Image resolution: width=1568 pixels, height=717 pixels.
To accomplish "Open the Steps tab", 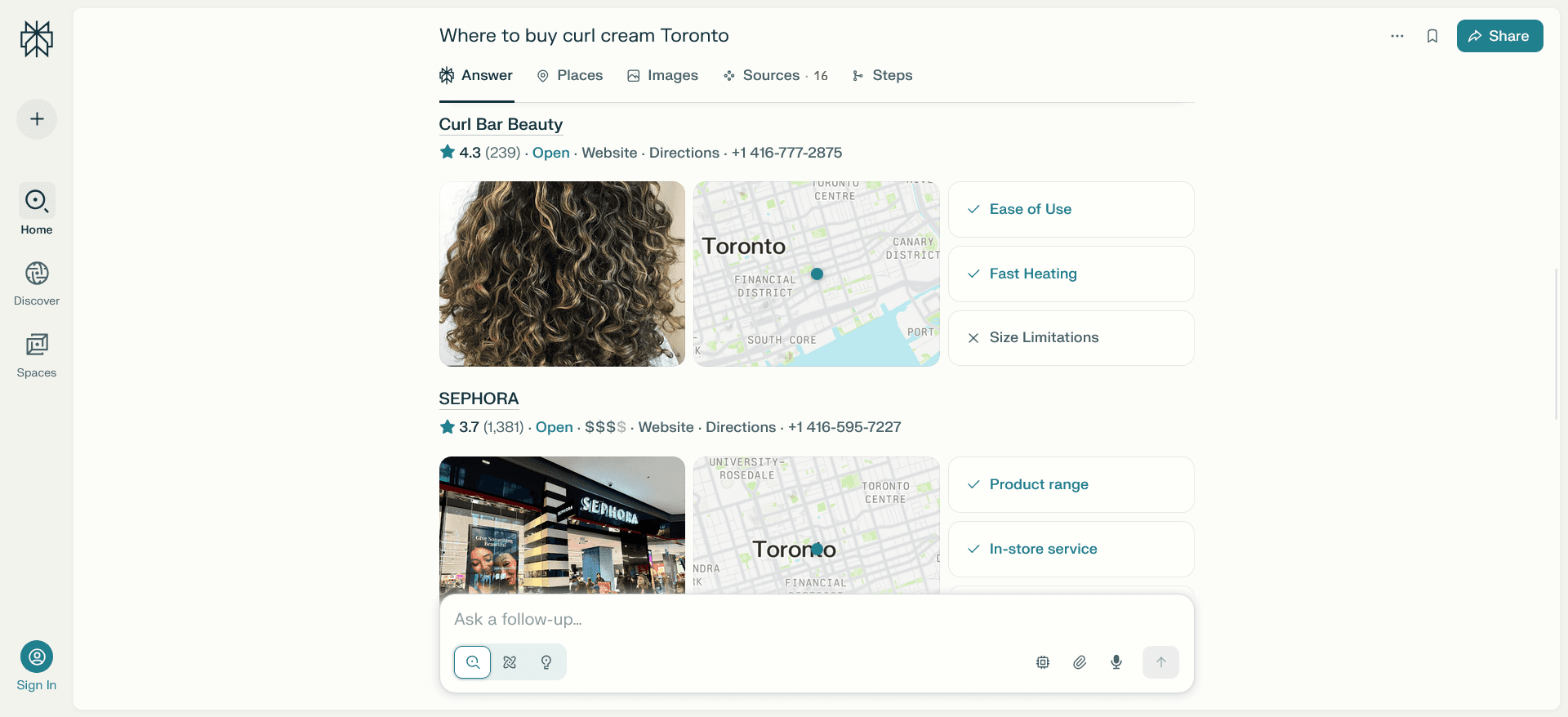I will (x=882, y=75).
